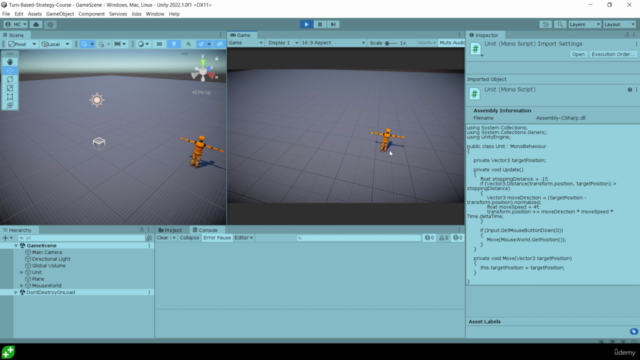Open the Display 1 dropdown
Image resolution: width=640 pixels, height=360 pixels.
pos(282,43)
